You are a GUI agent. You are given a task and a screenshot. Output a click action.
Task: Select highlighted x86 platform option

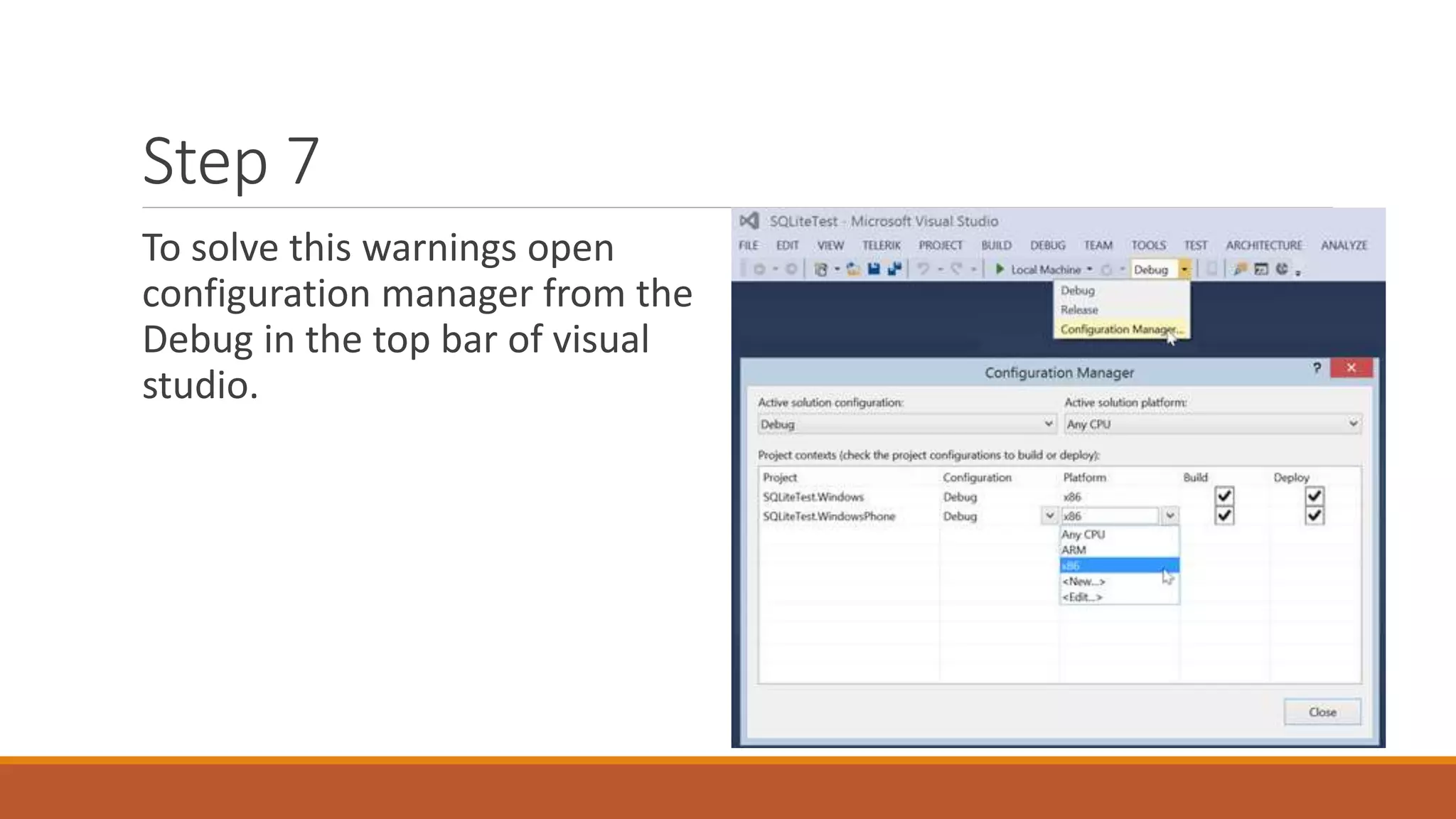(x=1120, y=565)
